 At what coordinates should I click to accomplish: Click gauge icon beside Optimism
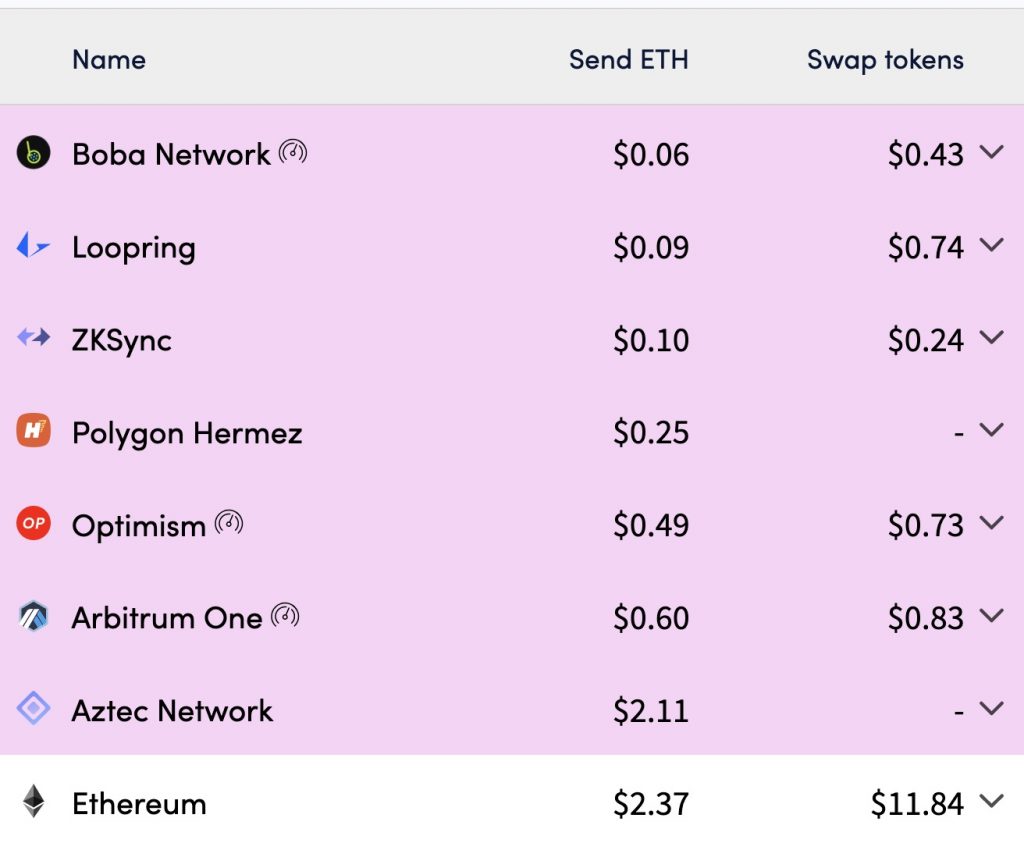tap(229, 523)
